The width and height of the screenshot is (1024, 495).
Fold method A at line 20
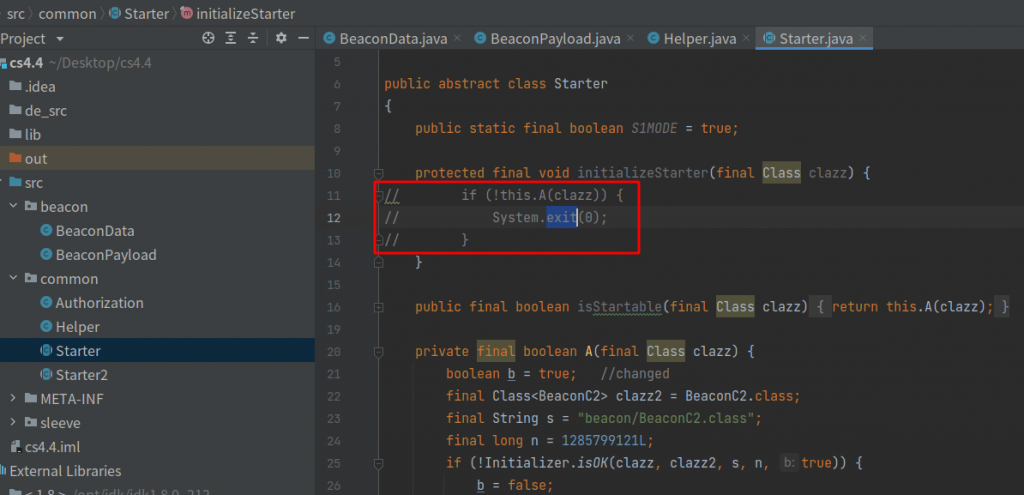coord(378,352)
